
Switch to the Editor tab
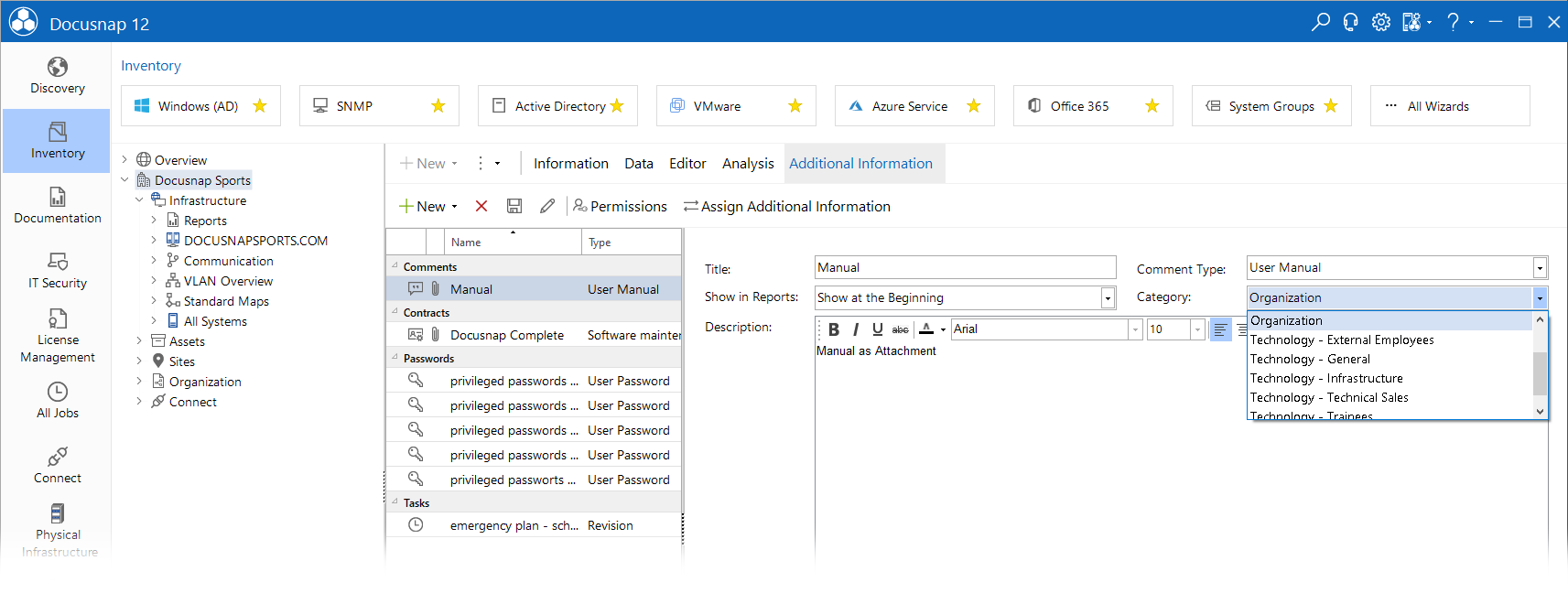click(x=687, y=164)
